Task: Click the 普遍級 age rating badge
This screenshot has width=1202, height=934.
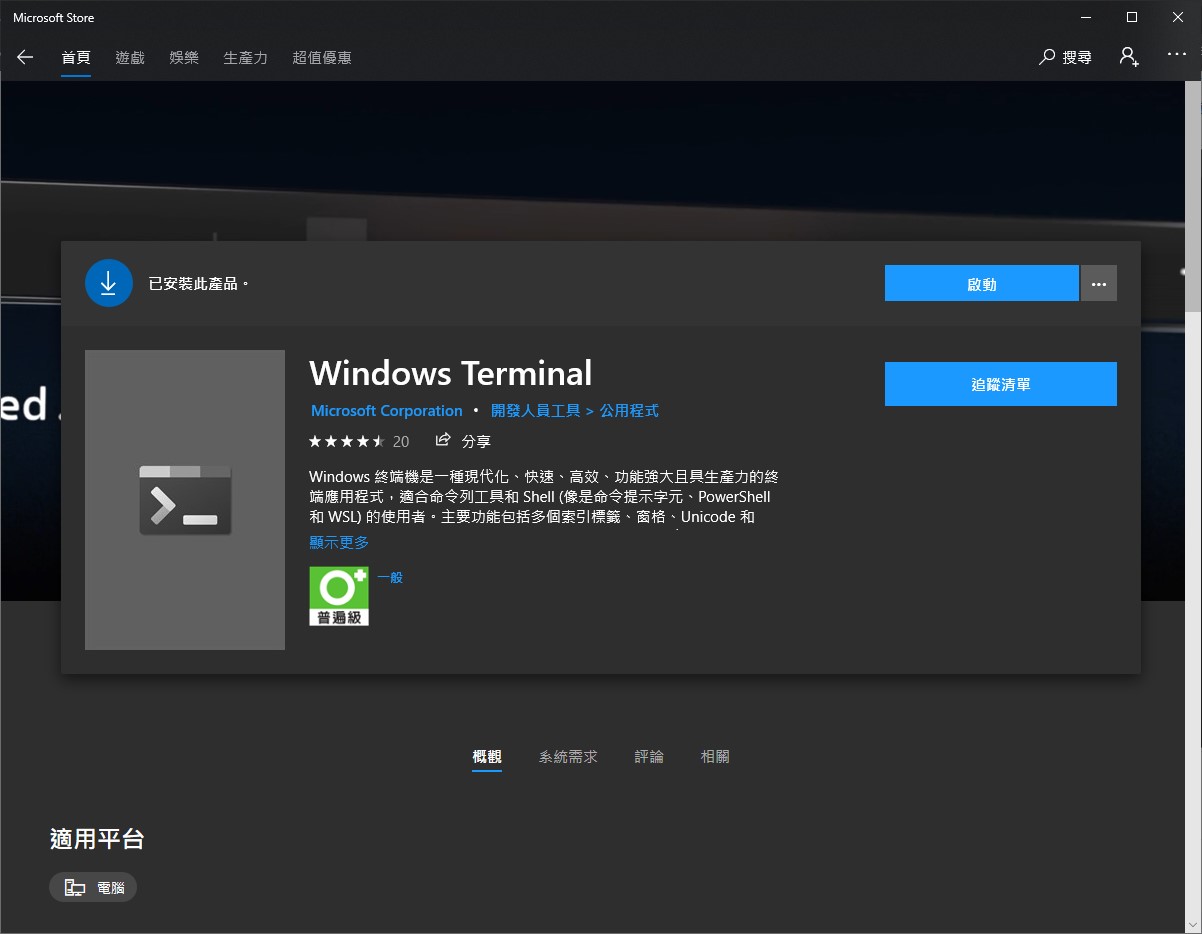Action: [339, 596]
